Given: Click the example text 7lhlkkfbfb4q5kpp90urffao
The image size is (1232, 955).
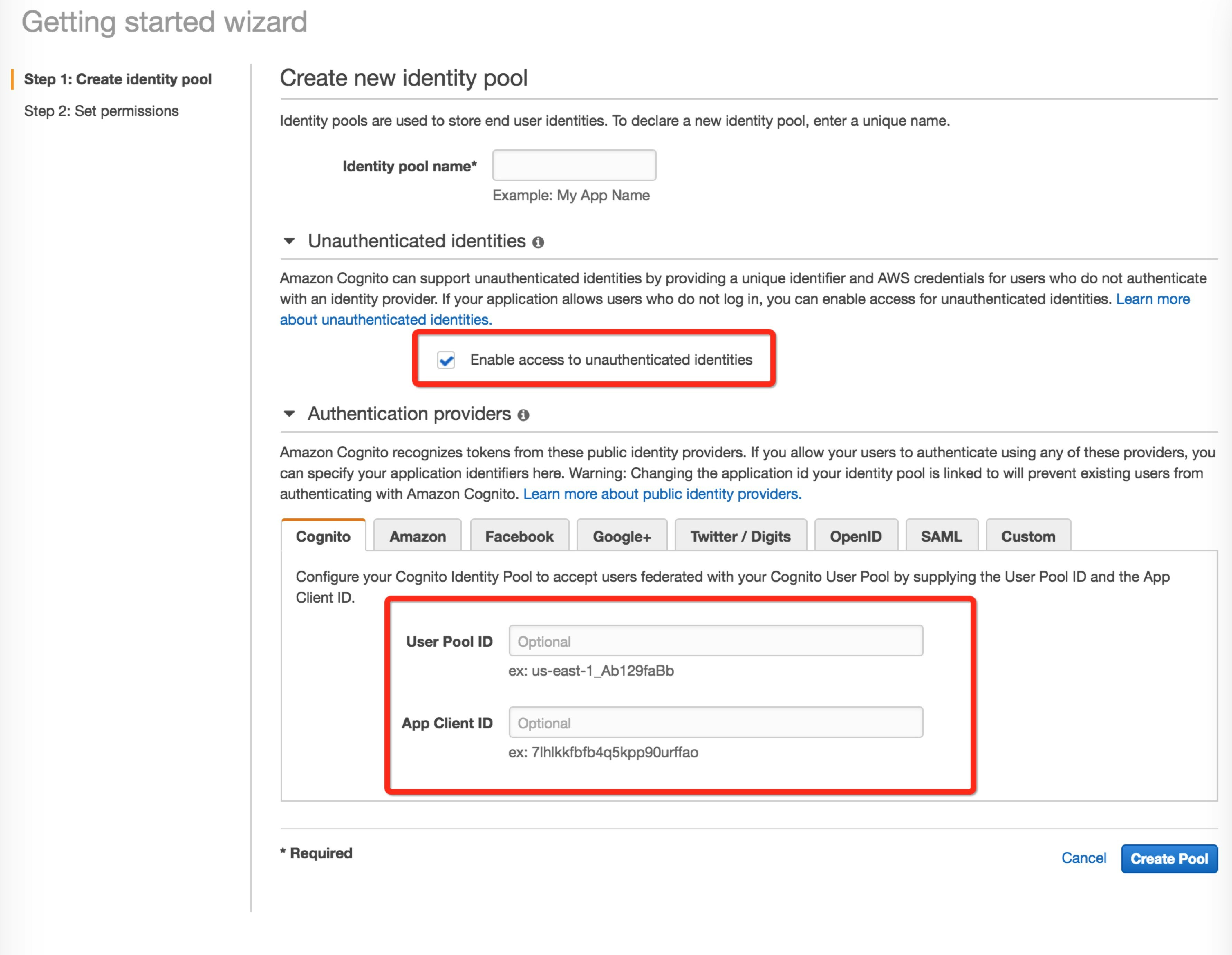Looking at the screenshot, I should coord(615,753).
